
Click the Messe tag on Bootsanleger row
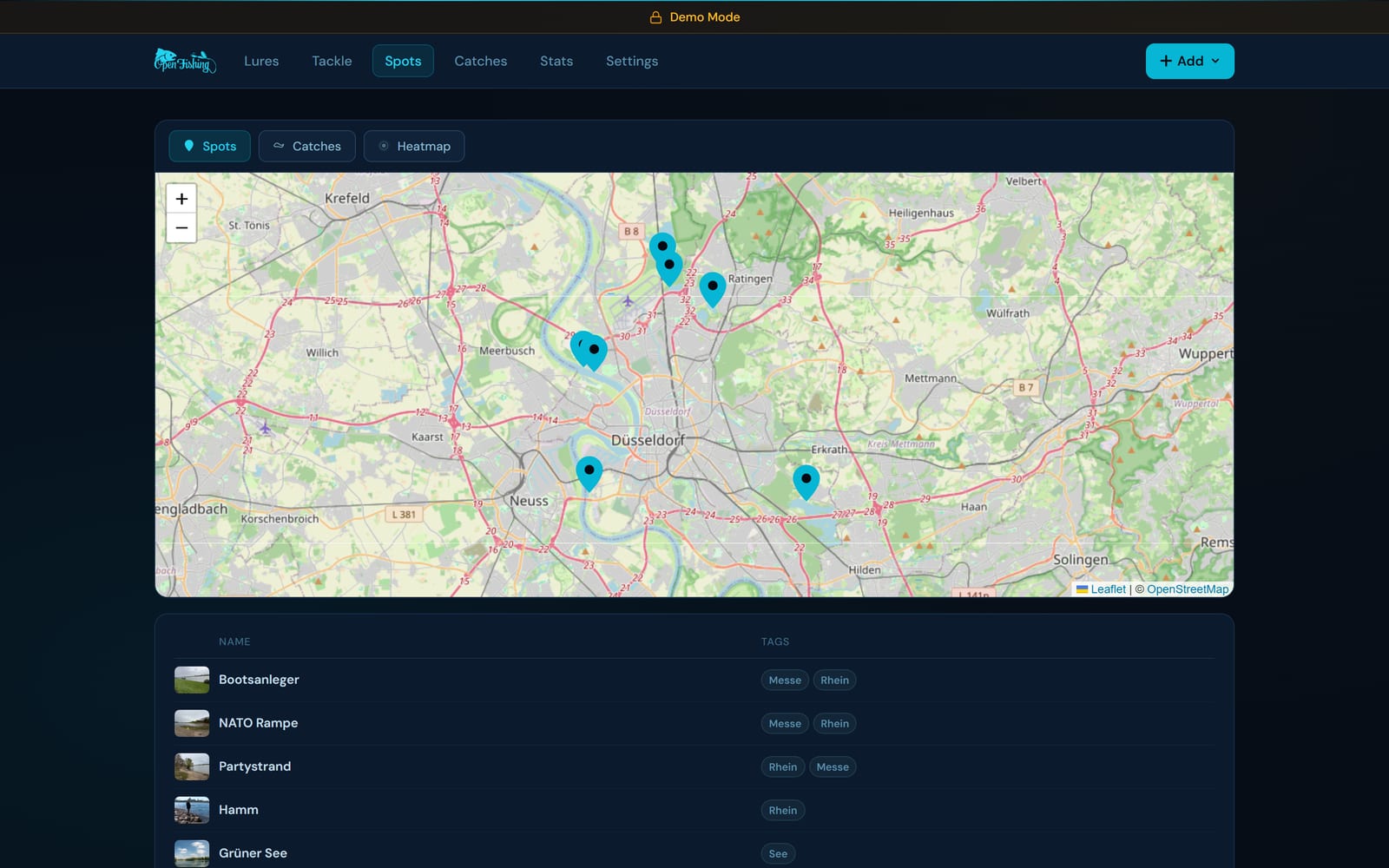point(785,680)
